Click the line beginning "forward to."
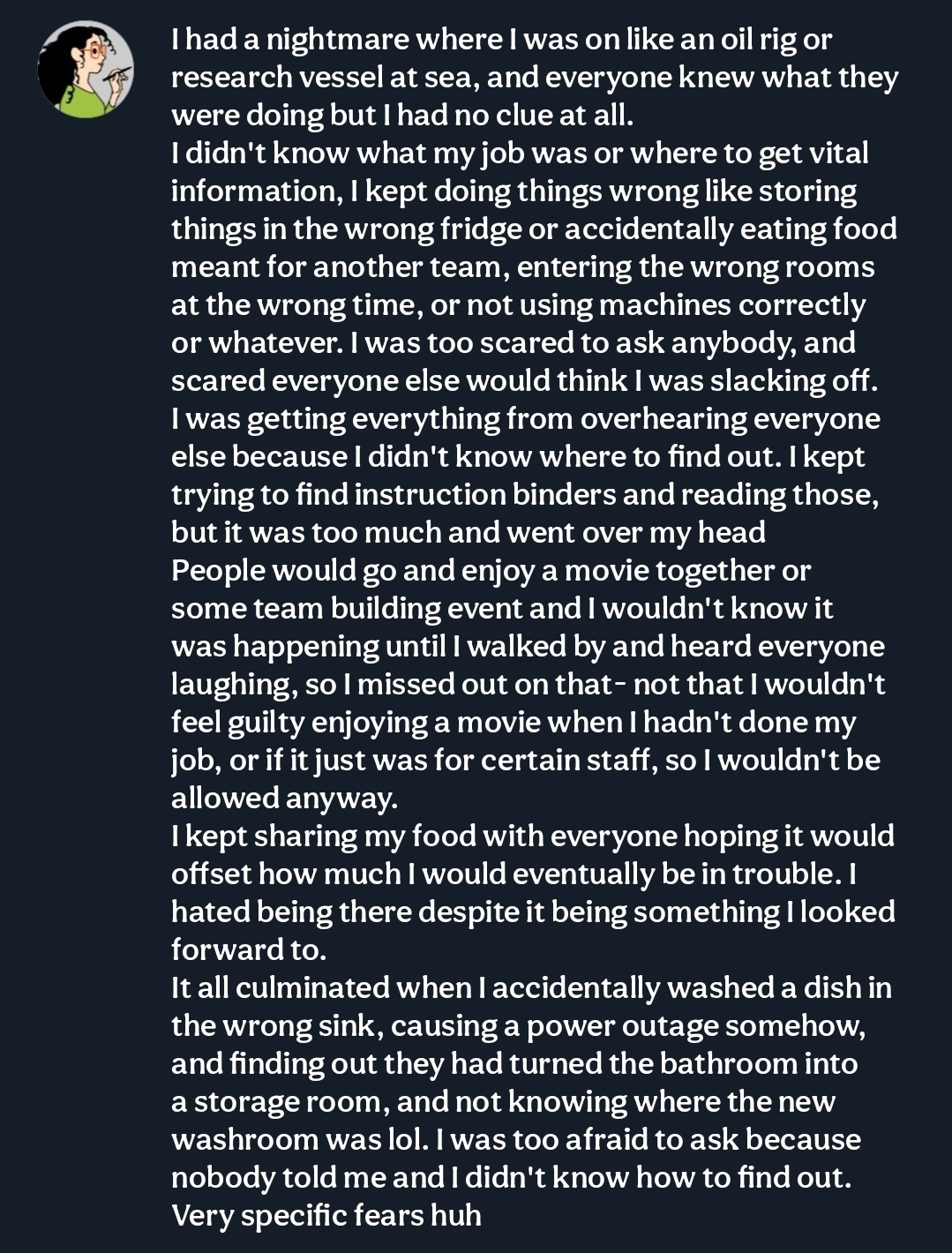Viewport: 952px width, 1253px height. [249, 950]
